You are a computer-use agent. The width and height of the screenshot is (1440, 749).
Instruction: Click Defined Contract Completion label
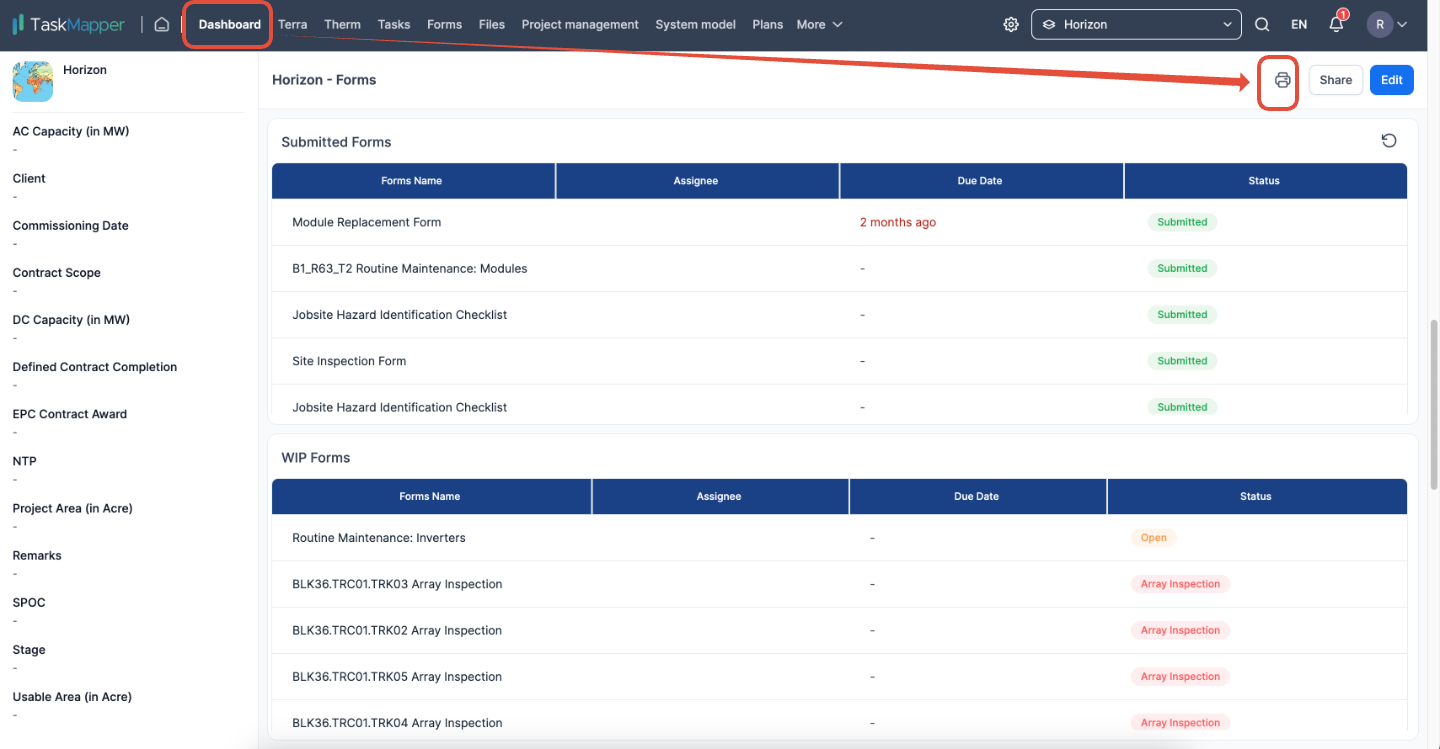95,367
